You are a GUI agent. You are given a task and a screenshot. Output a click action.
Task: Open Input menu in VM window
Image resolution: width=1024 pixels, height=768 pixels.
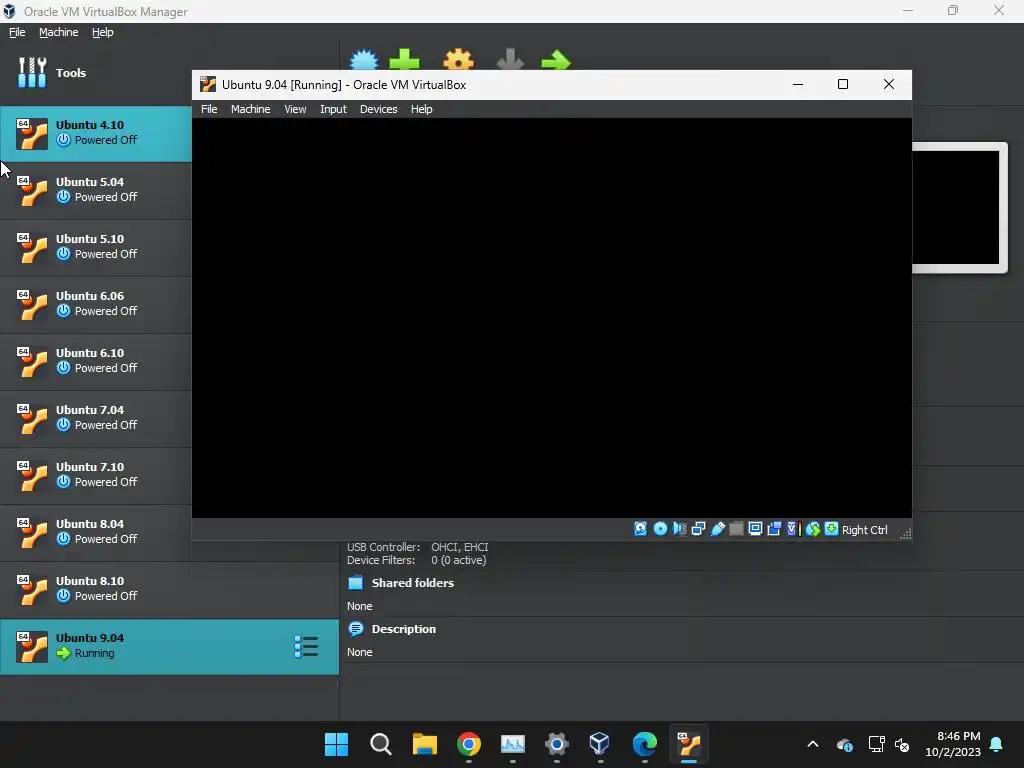(x=333, y=109)
